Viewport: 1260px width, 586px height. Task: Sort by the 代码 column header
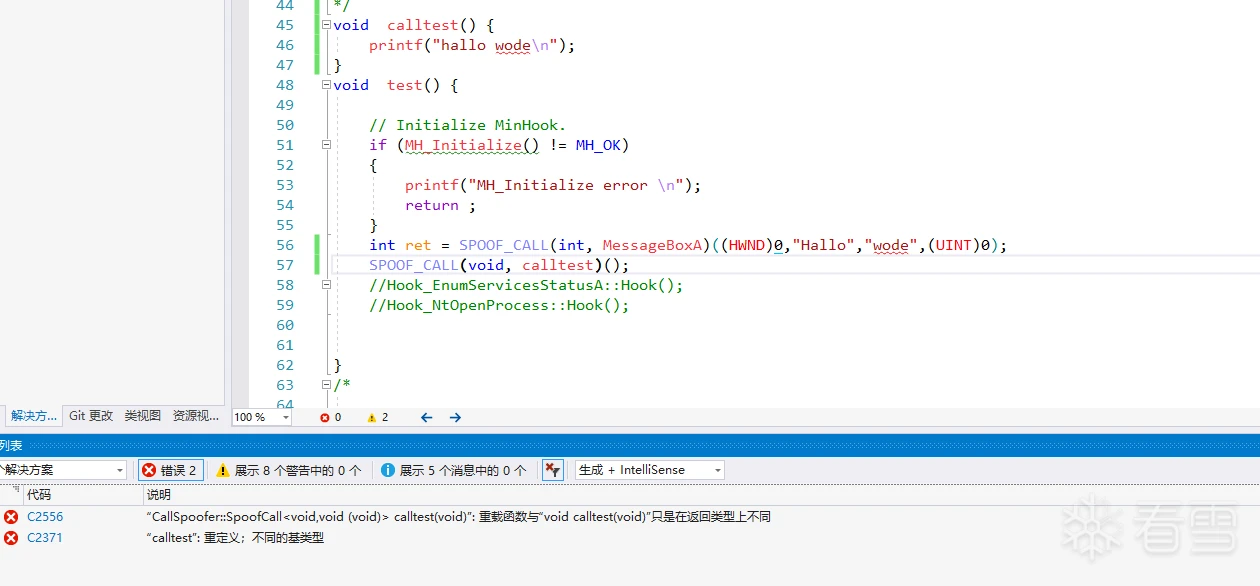click(x=82, y=494)
